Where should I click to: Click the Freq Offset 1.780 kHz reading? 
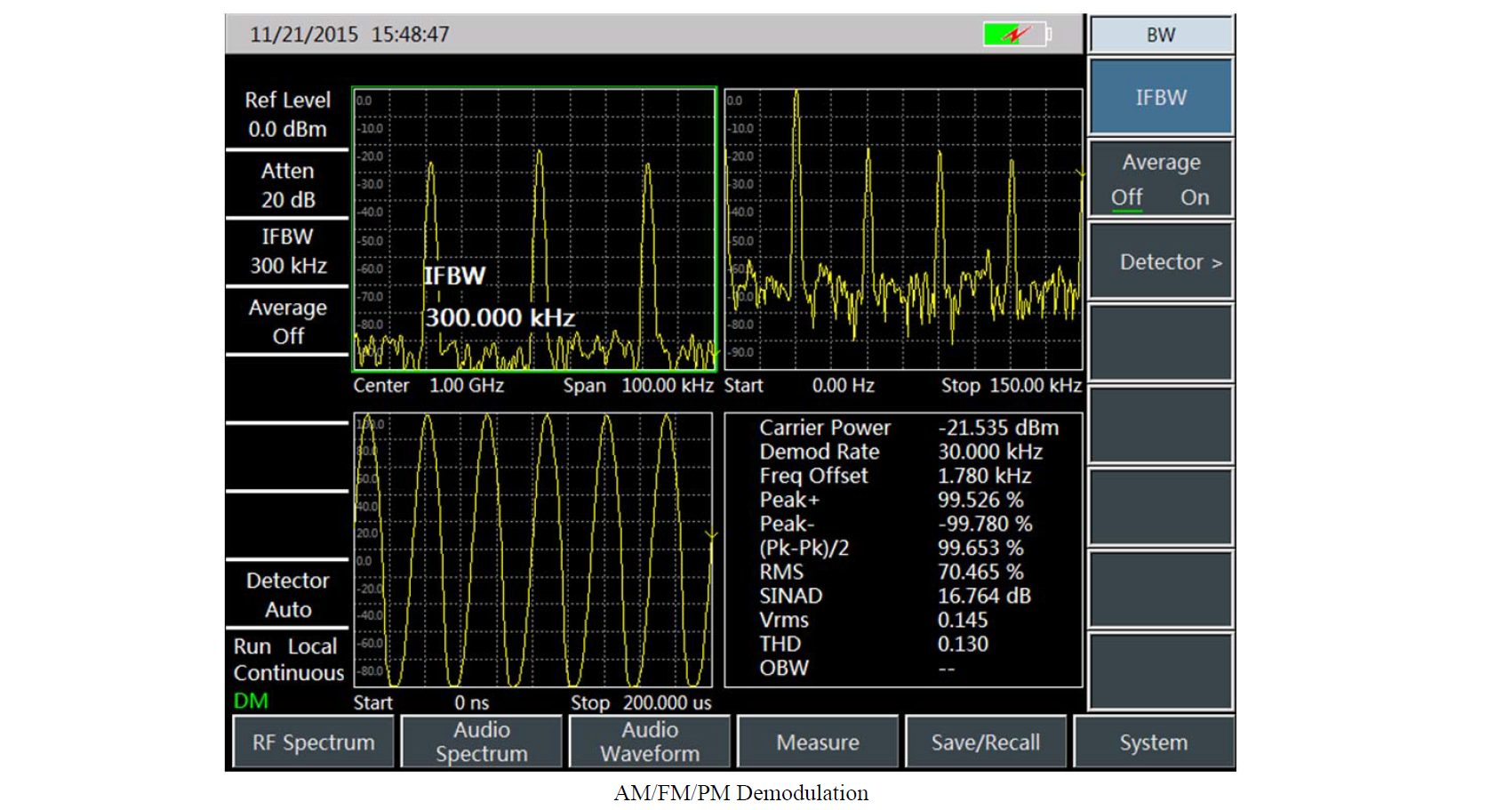click(895, 476)
